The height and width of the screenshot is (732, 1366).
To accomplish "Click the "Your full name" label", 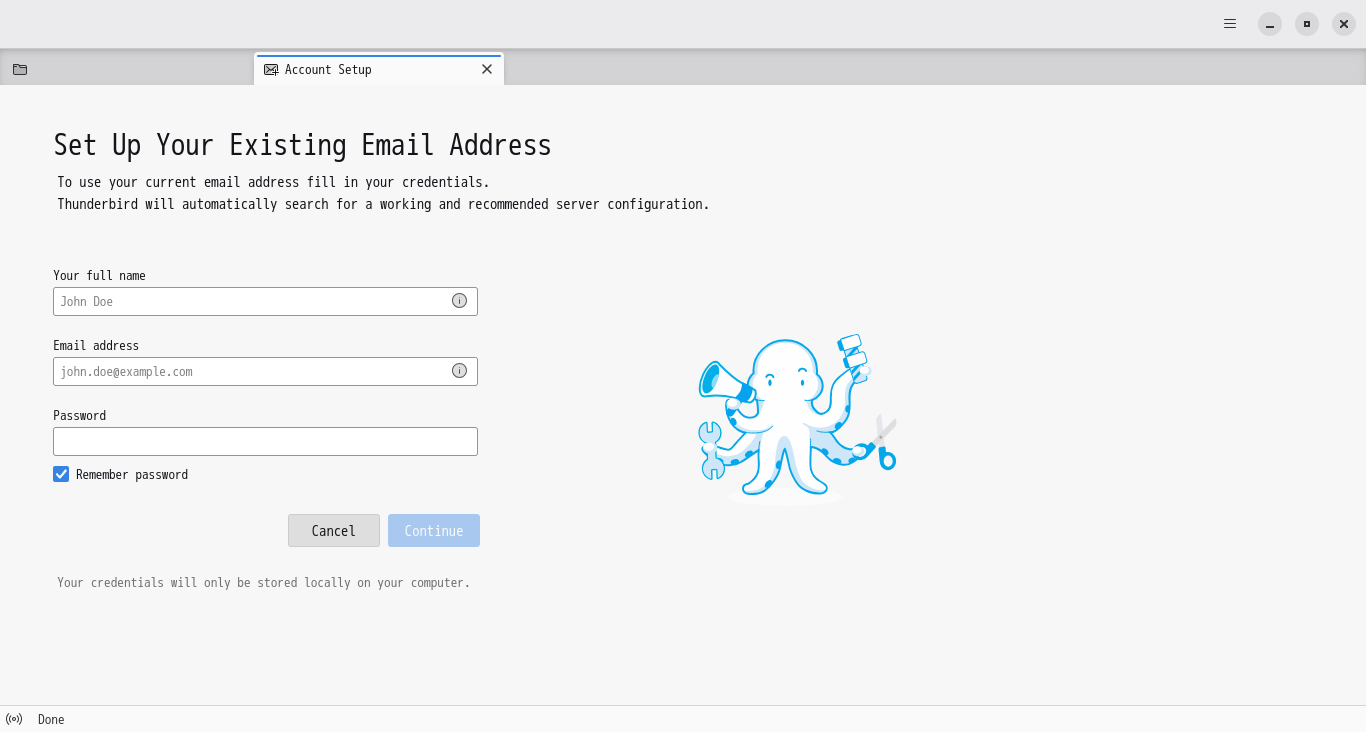I will pyautogui.click(x=99, y=276).
